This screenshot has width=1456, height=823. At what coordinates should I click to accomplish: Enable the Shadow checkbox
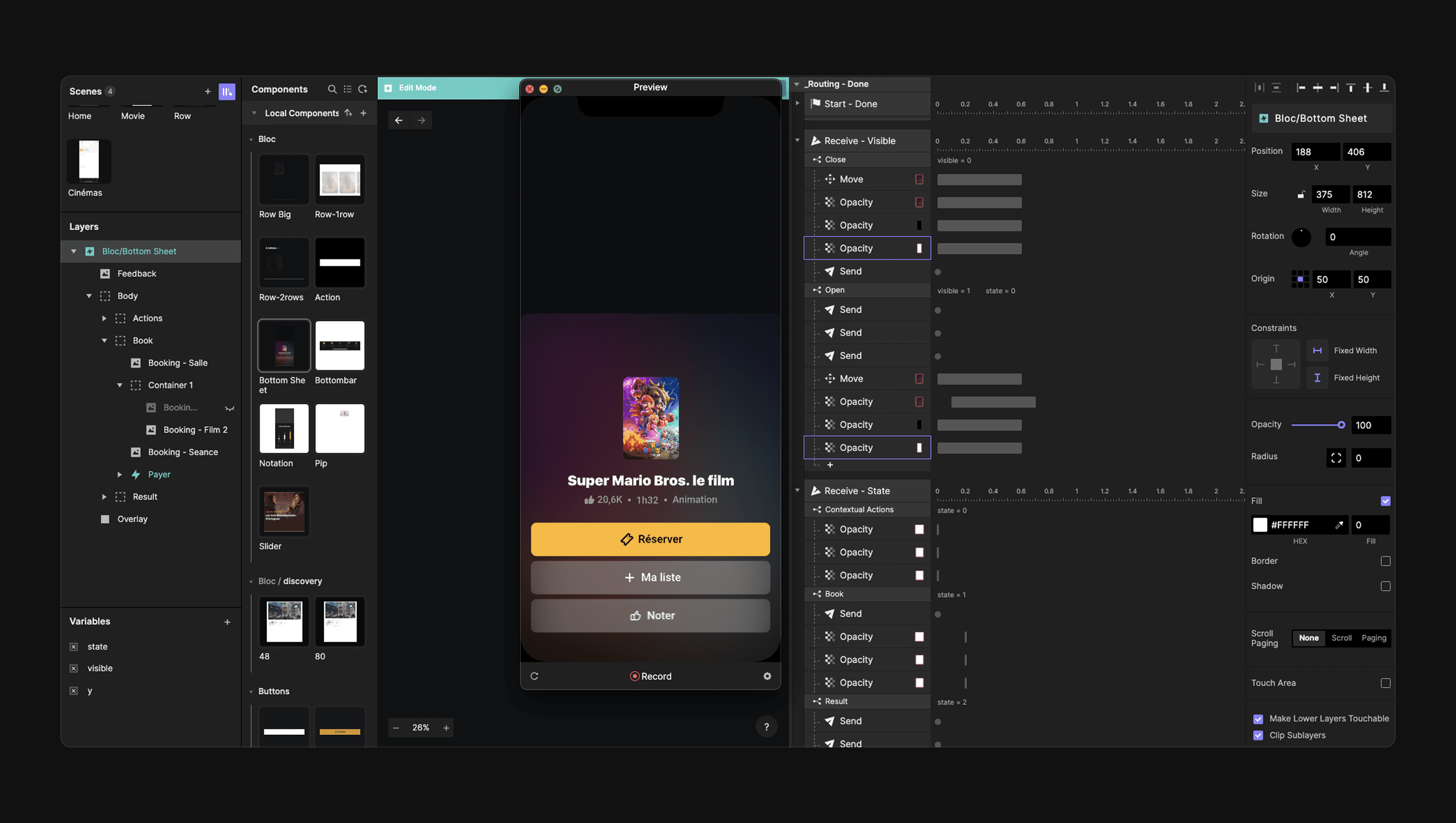1385,586
